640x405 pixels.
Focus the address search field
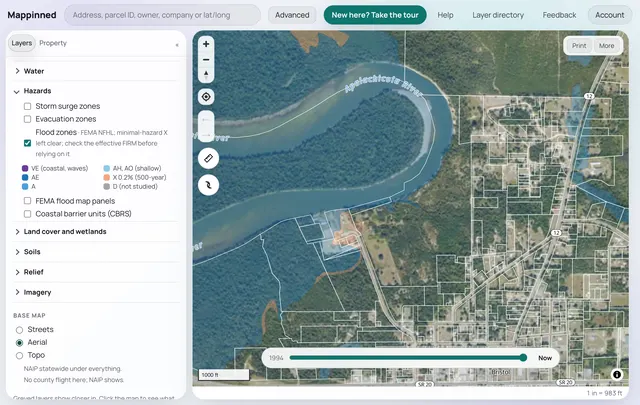pos(162,15)
